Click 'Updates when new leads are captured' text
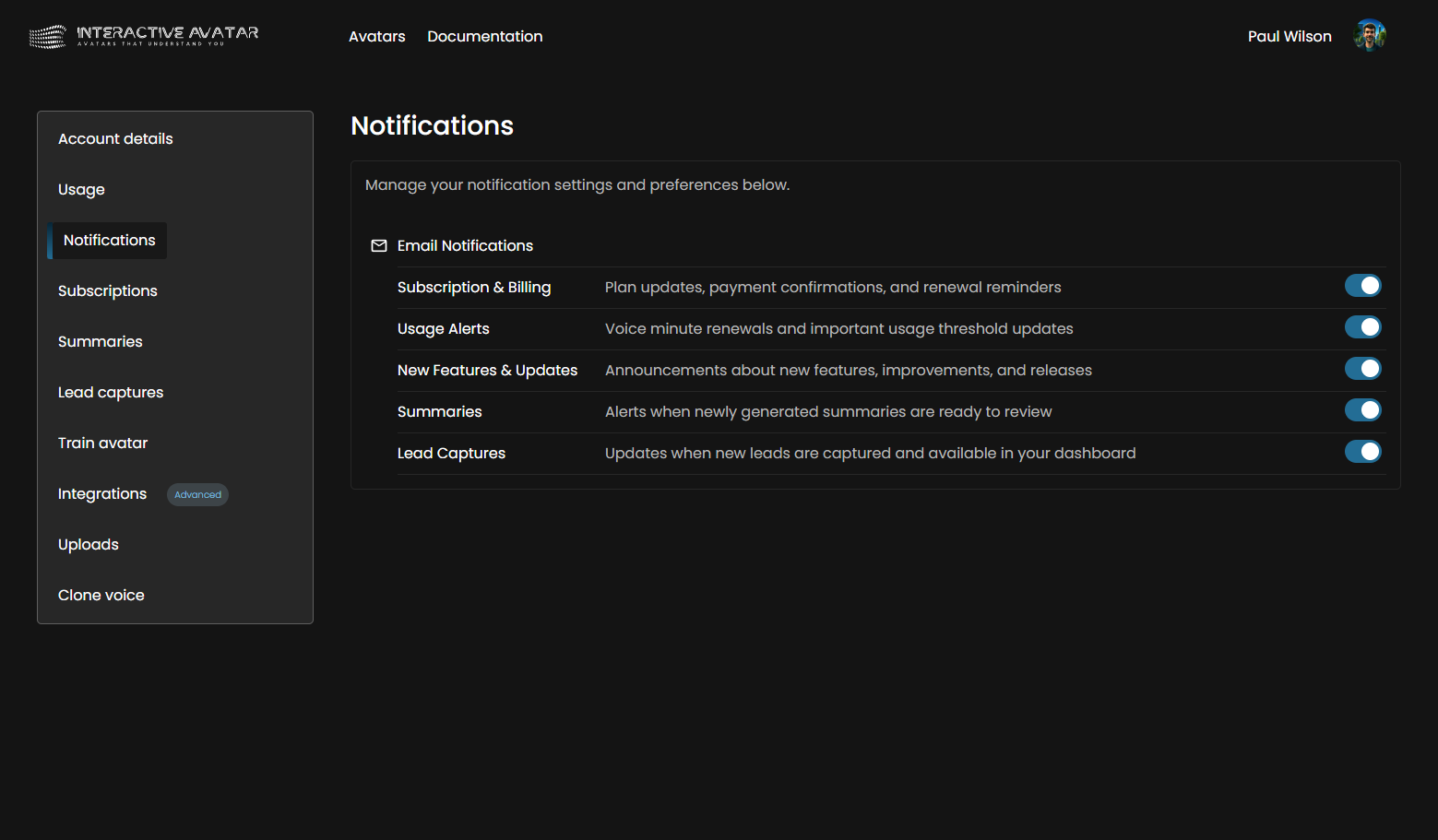 [871, 454]
